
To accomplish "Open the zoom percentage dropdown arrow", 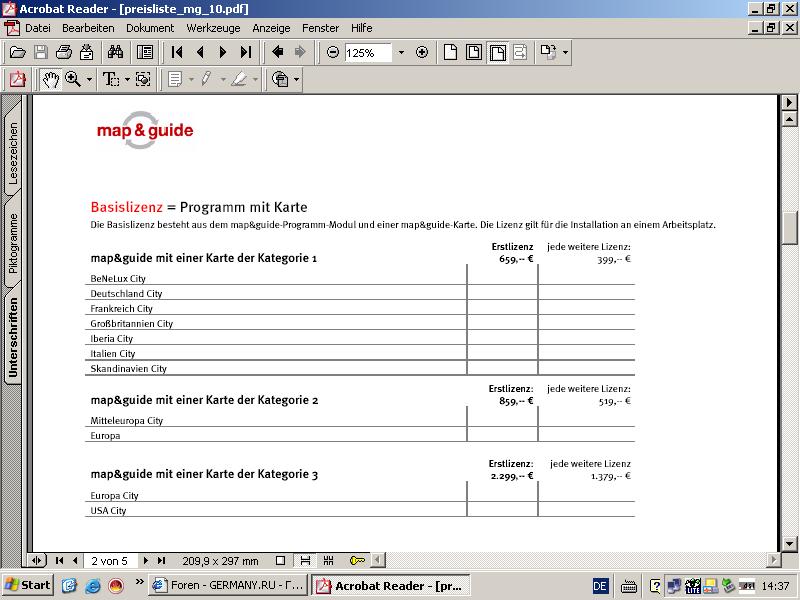I will pyautogui.click(x=401, y=53).
